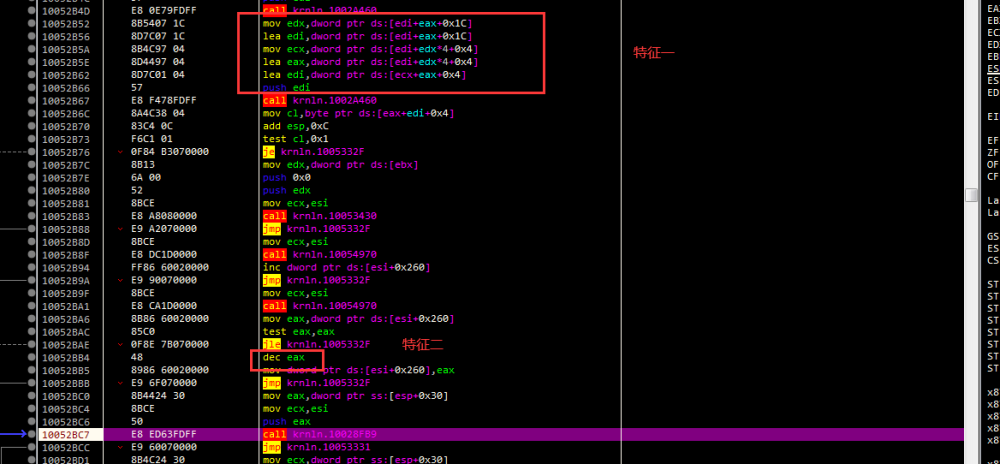
Task: Toggle breakpoint dot at address 10052B52
Action: tap(32, 23)
